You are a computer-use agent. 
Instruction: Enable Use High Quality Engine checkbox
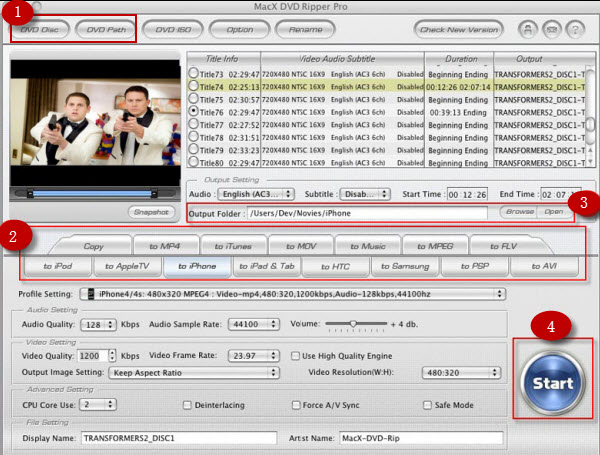point(295,356)
